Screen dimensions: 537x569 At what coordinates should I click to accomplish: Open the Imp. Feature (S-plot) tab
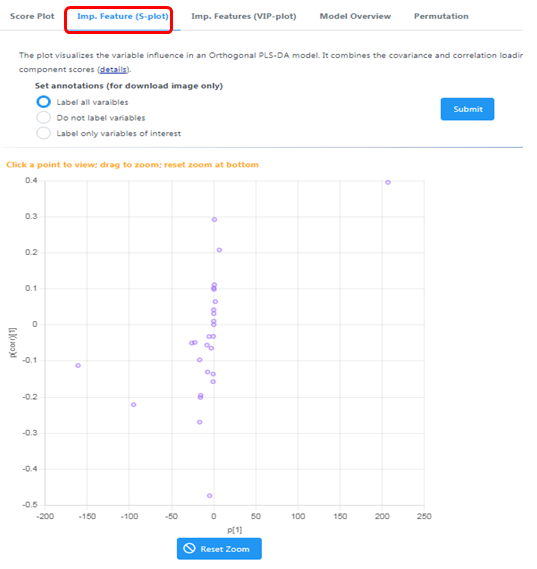click(x=123, y=16)
